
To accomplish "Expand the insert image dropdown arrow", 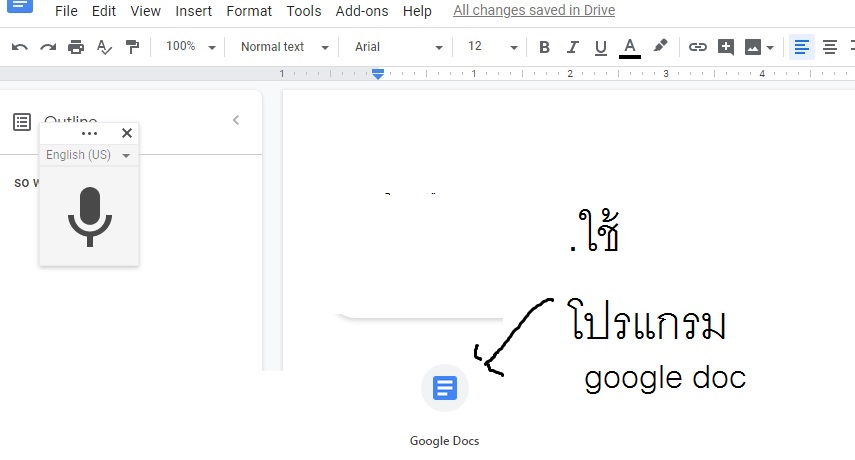I will [770, 48].
